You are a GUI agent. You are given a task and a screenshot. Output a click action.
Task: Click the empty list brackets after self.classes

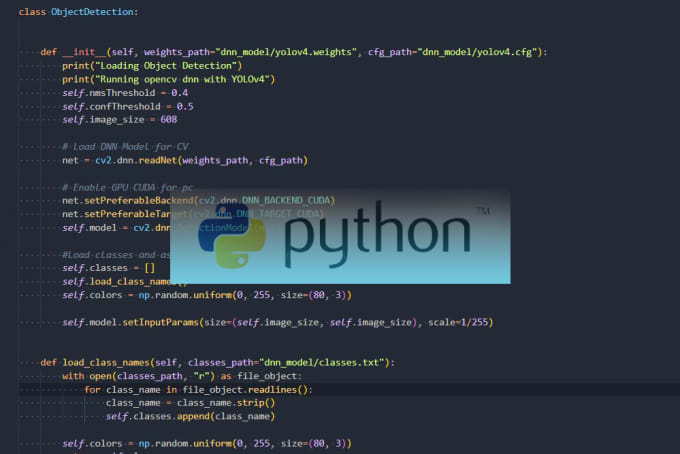coord(149,268)
